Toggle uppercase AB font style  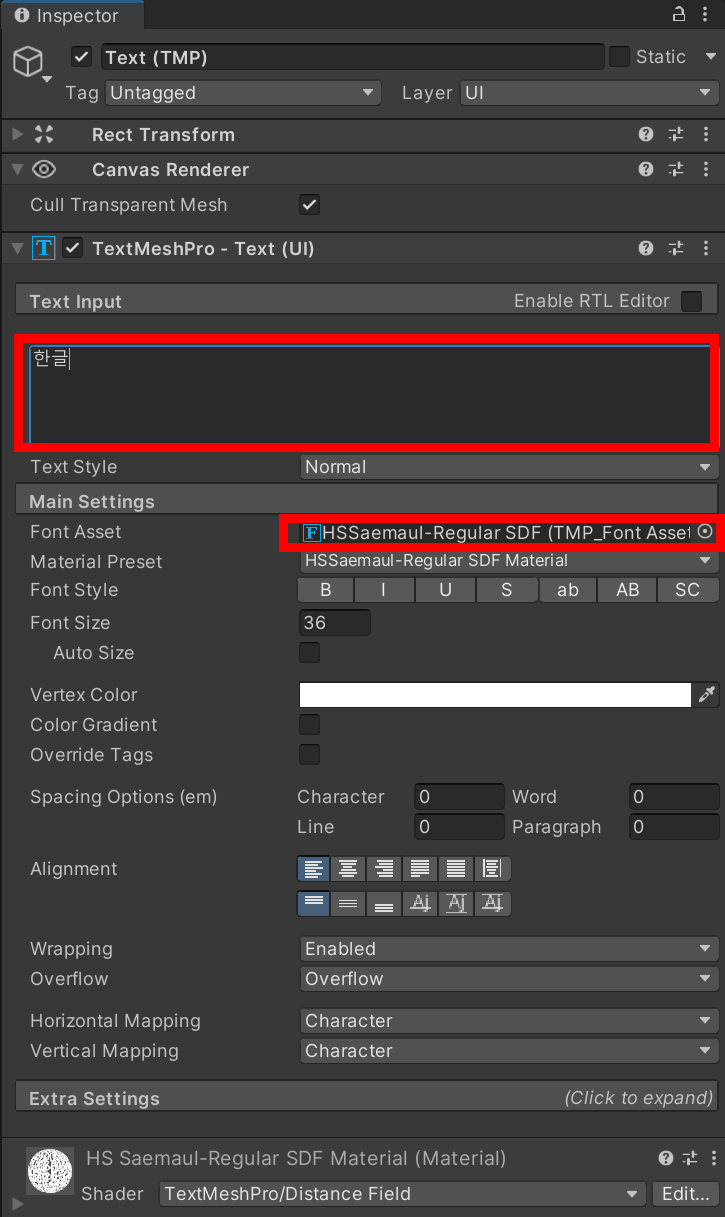pos(628,590)
